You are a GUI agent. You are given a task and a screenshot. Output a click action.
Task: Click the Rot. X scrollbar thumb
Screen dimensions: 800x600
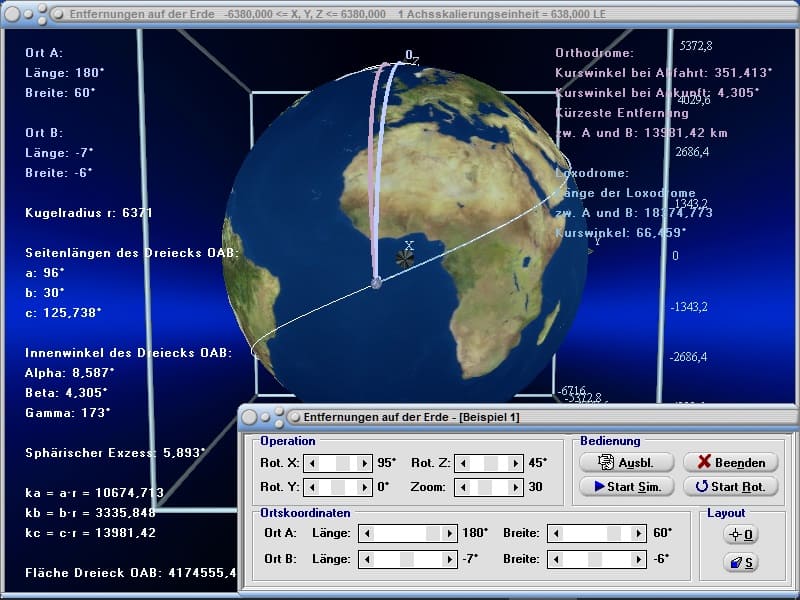point(343,463)
